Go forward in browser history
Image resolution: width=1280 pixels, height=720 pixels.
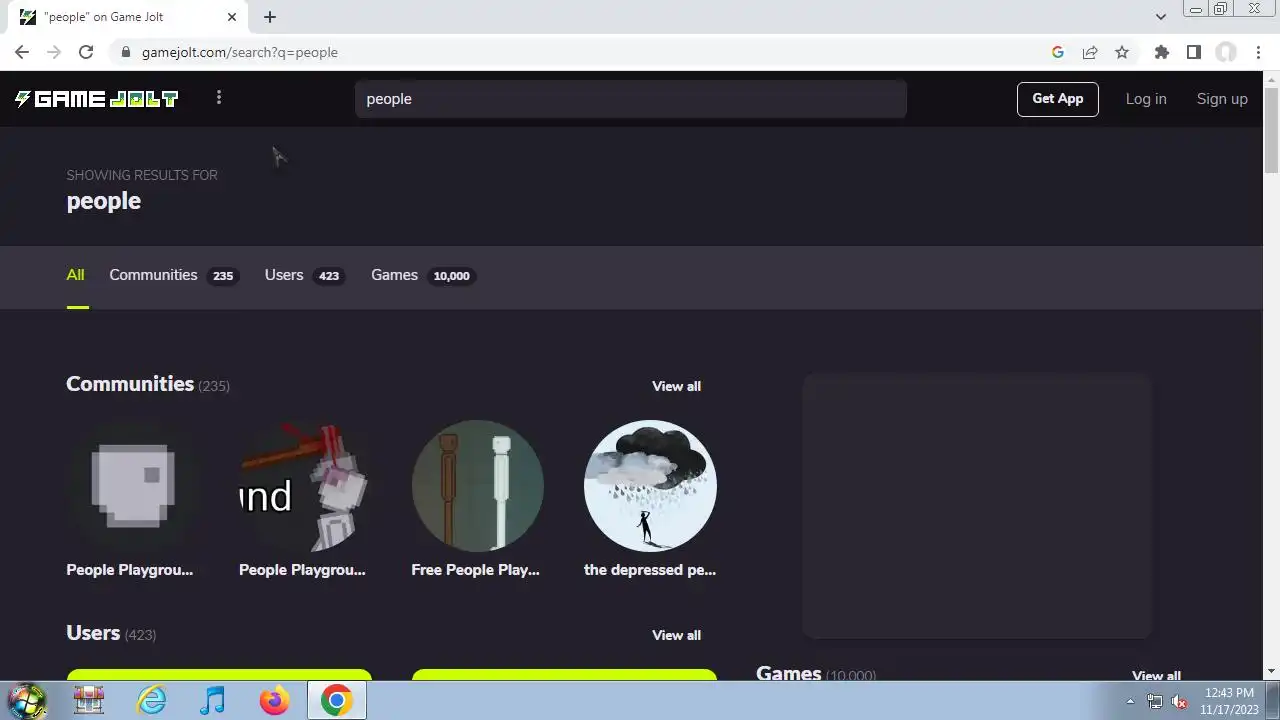(54, 52)
